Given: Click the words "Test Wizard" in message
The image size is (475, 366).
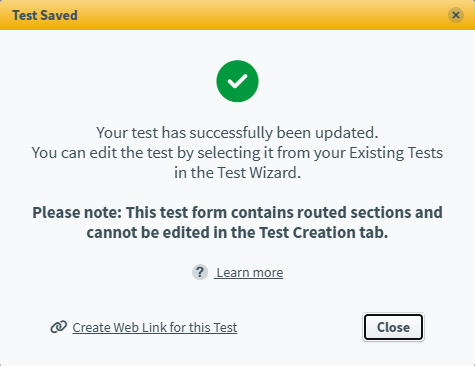Looking at the screenshot, I should pyautogui.click(x=257, y=173).
